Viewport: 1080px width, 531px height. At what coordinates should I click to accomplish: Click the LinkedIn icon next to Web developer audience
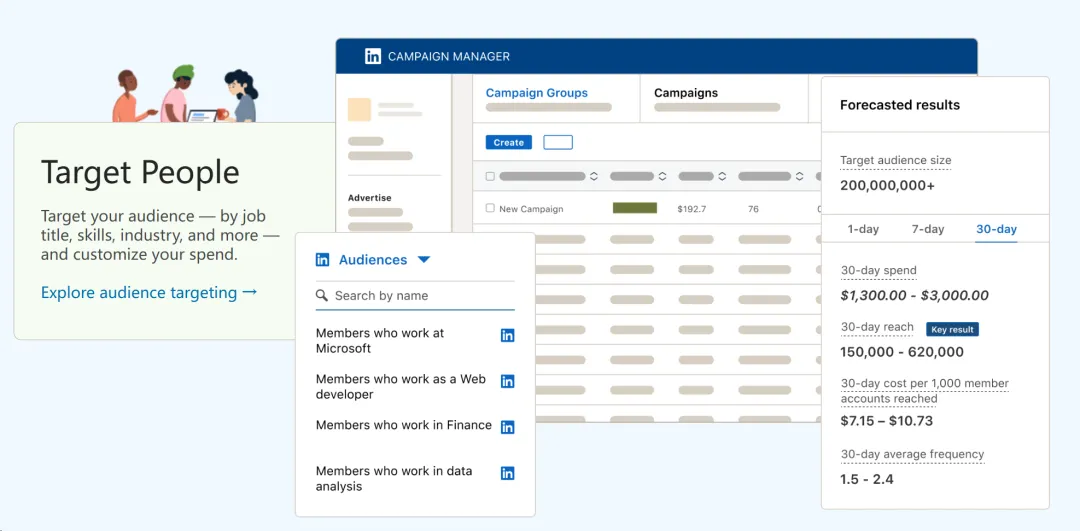pos(507,381)
